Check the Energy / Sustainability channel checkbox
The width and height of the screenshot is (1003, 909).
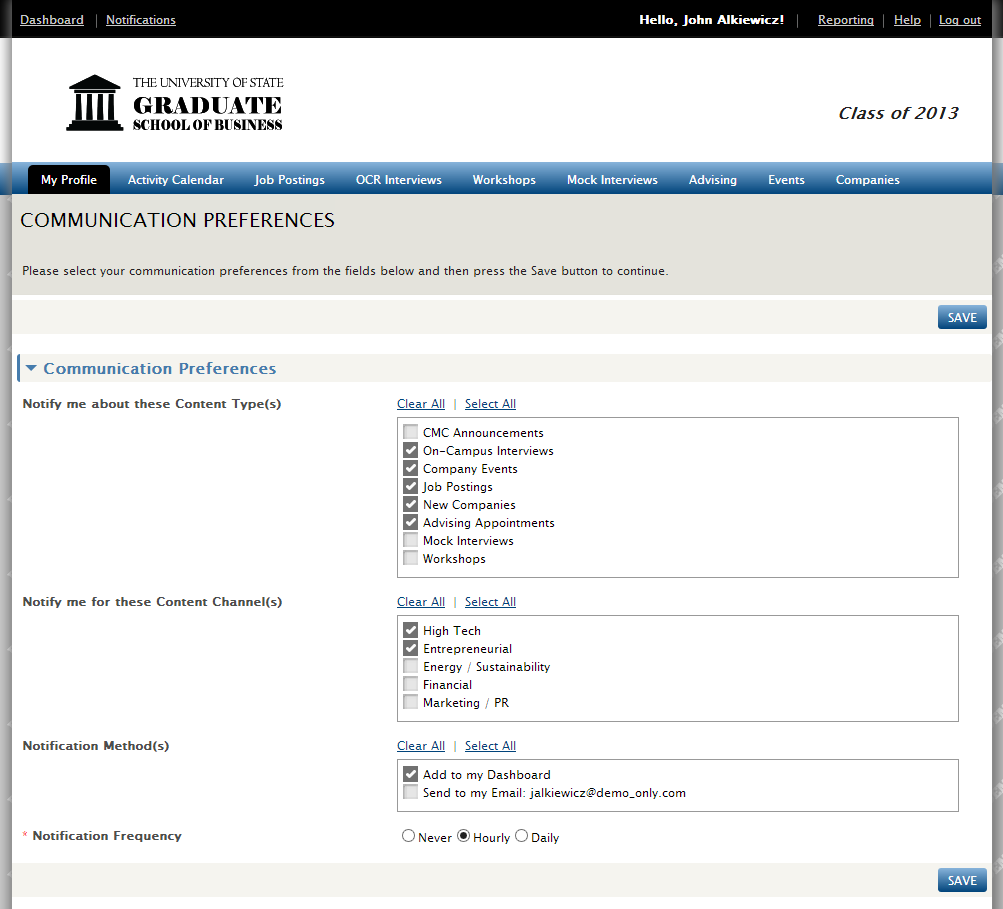click(411, 666)
